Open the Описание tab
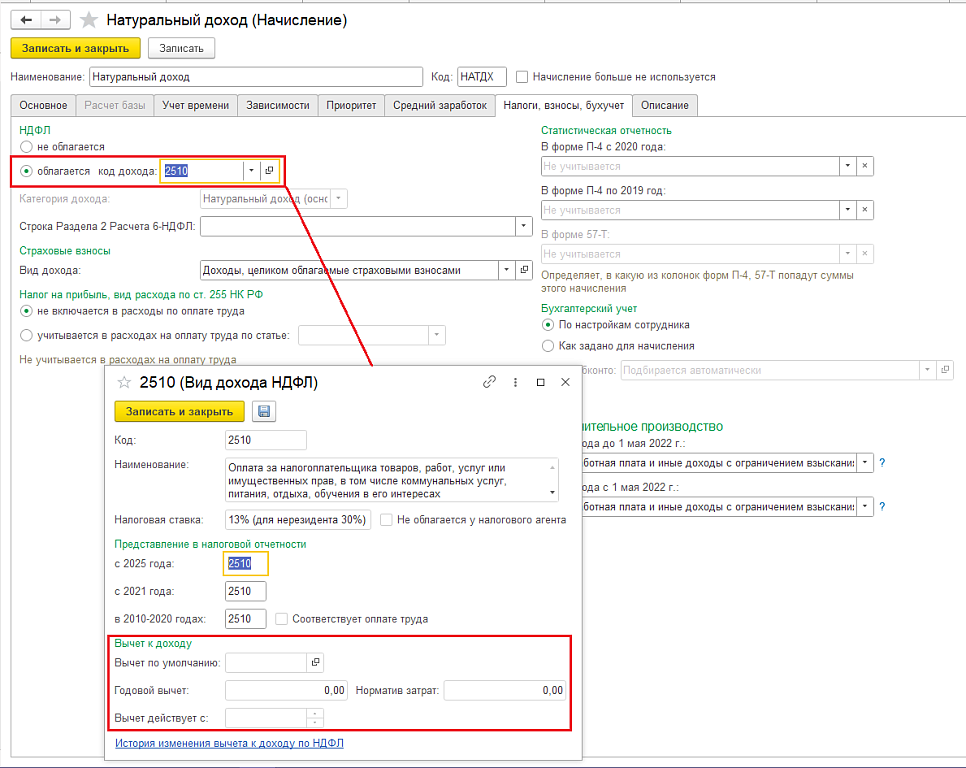Image resolution: width=966 pixels, height=768 pixels. pos(664,105)
